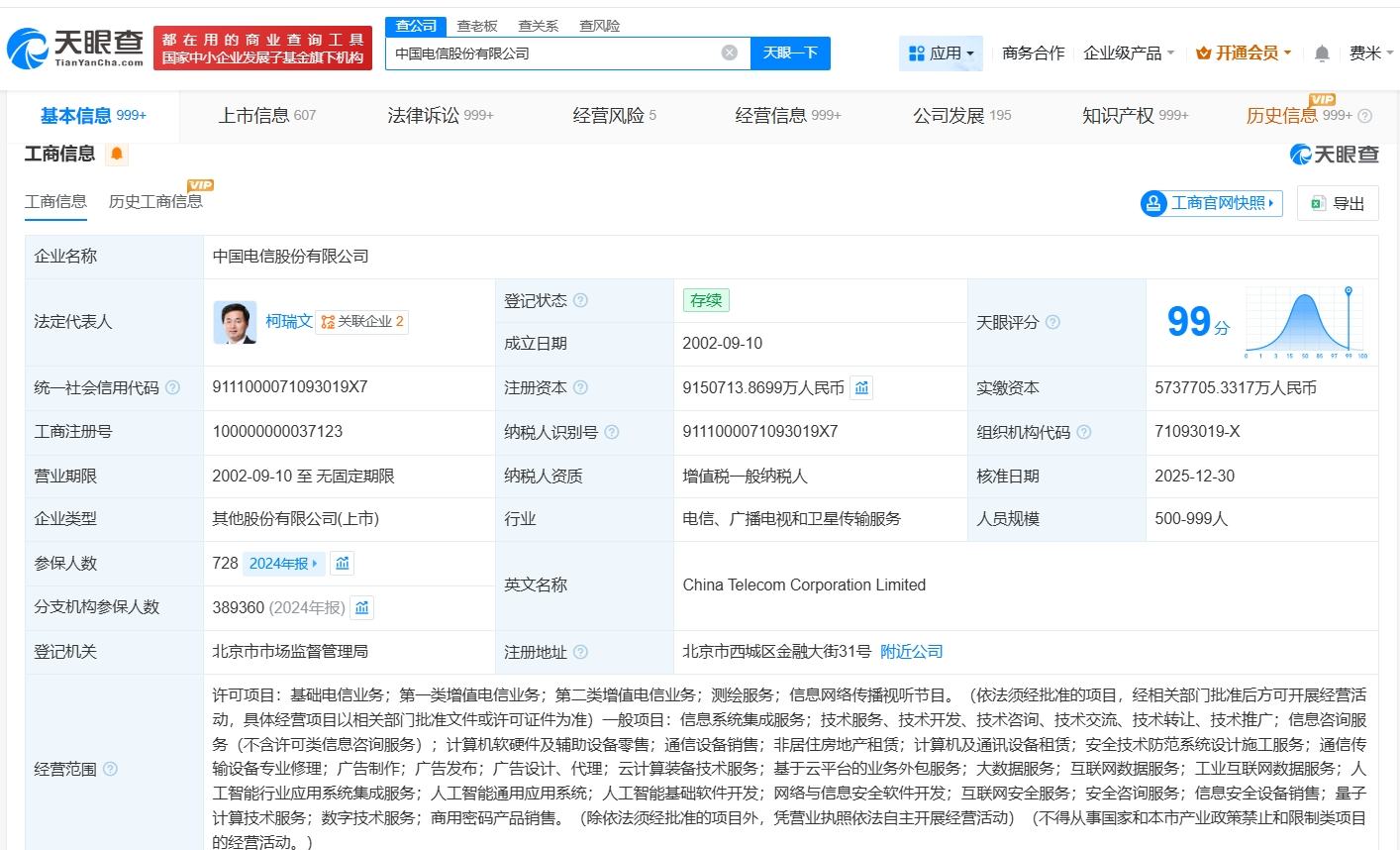Click help icon beside 经营范围
Viewport: 1400px width, 850px height.
(110, 769)
